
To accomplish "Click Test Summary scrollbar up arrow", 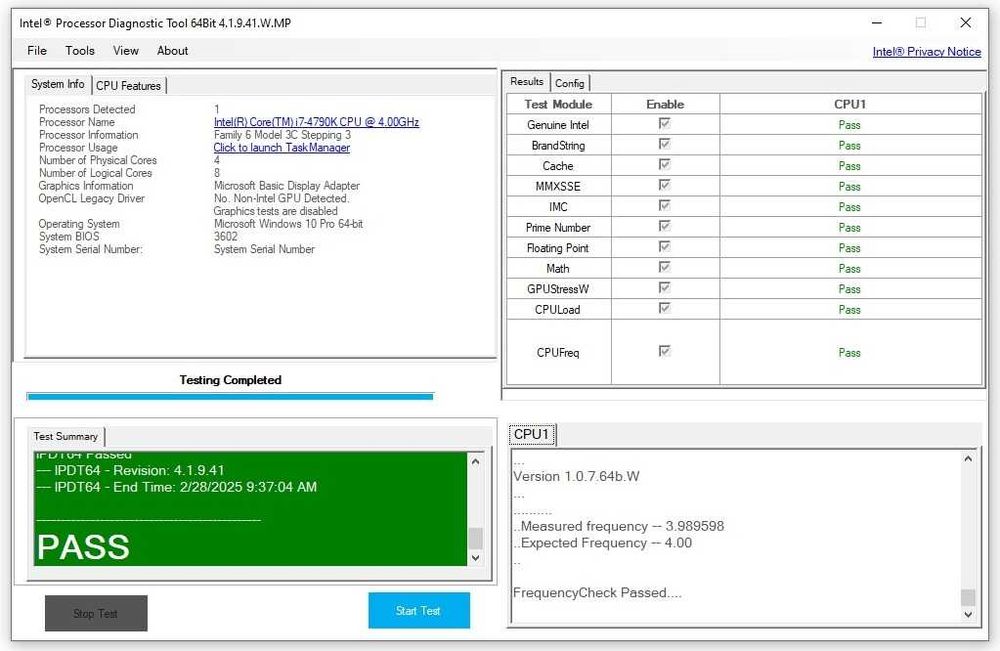I will tap(475, 461).
